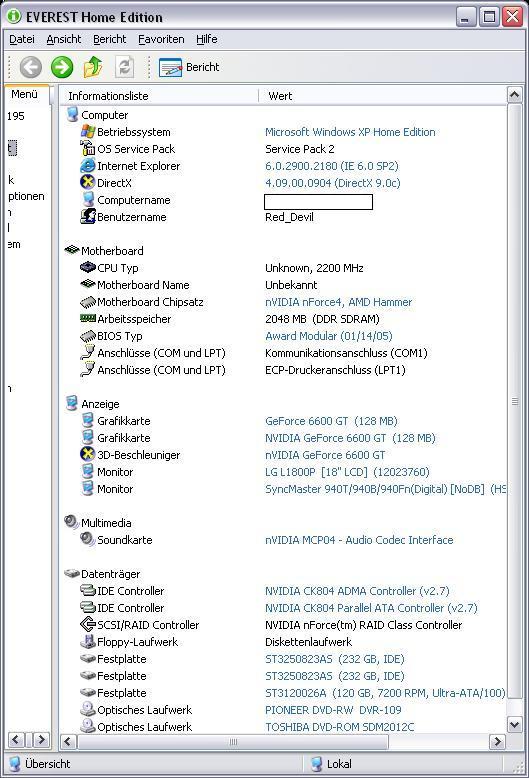Open the Favoriten menu
Image resolution: width=529 pixels, height=778 pixels.
click(161, 39)
